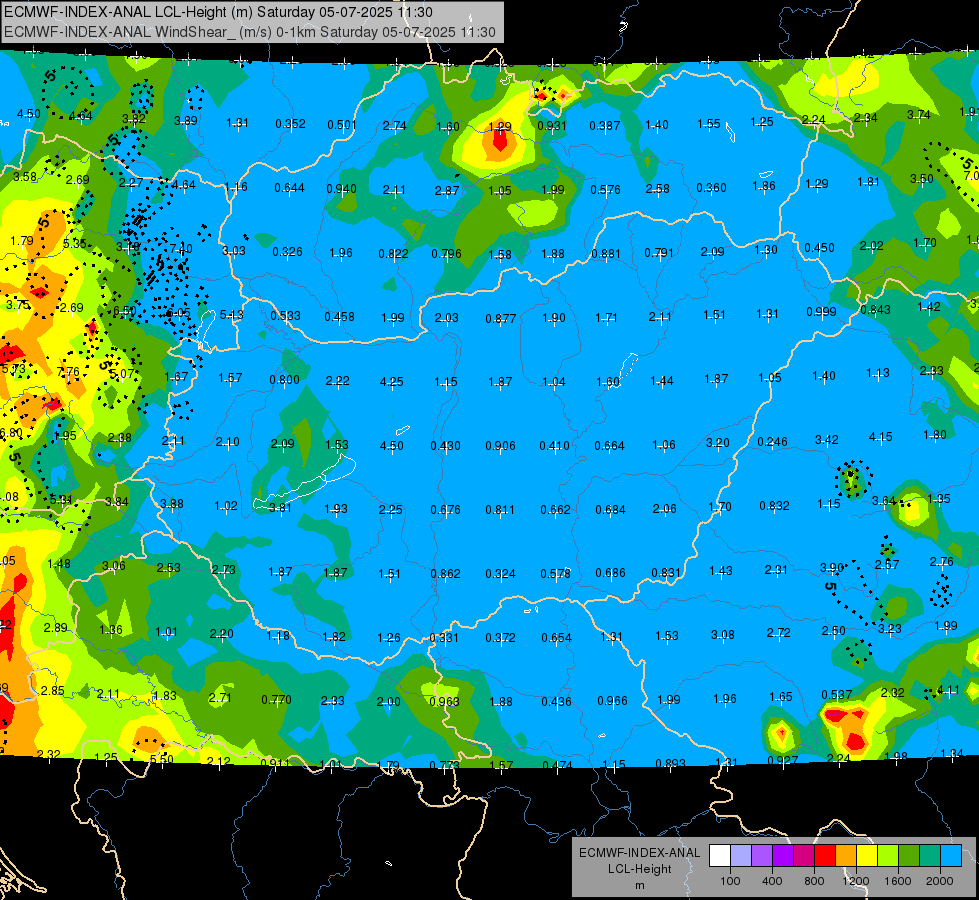Click the white legend swatch
The height and width of the screenshot is (900, 979).
coord(720,856)
